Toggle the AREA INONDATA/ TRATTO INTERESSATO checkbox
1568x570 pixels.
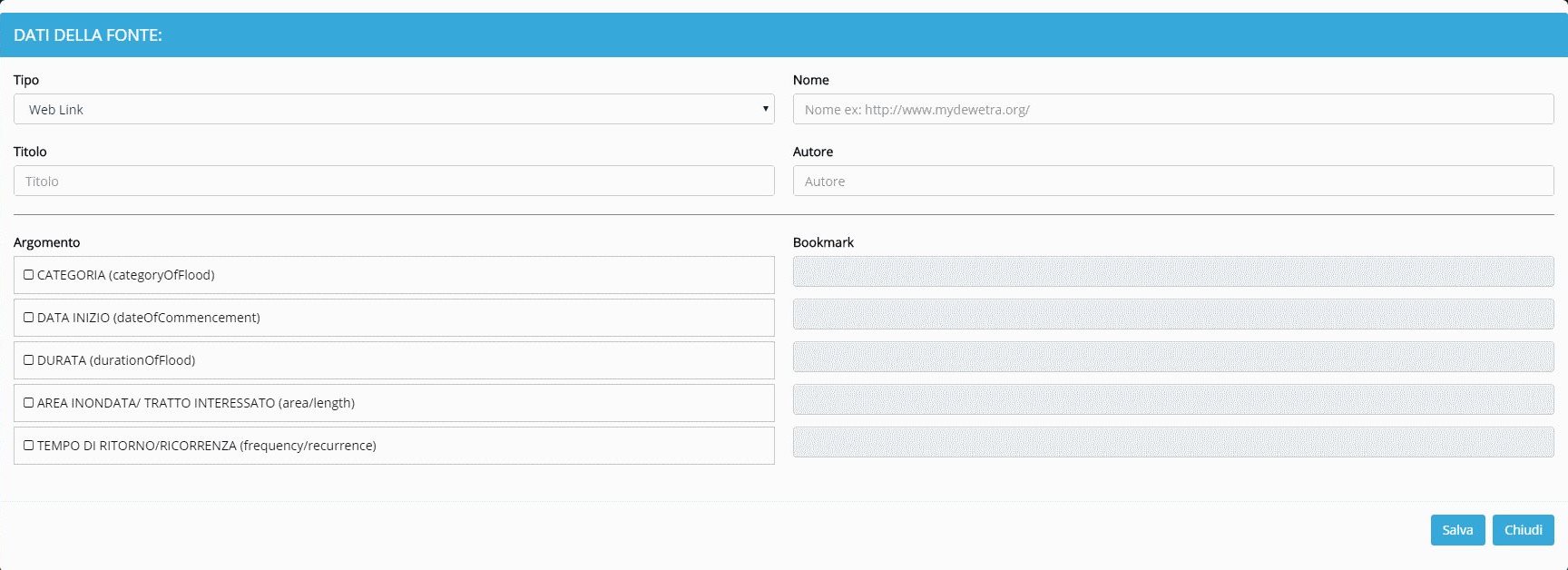(x=29, y=403)
